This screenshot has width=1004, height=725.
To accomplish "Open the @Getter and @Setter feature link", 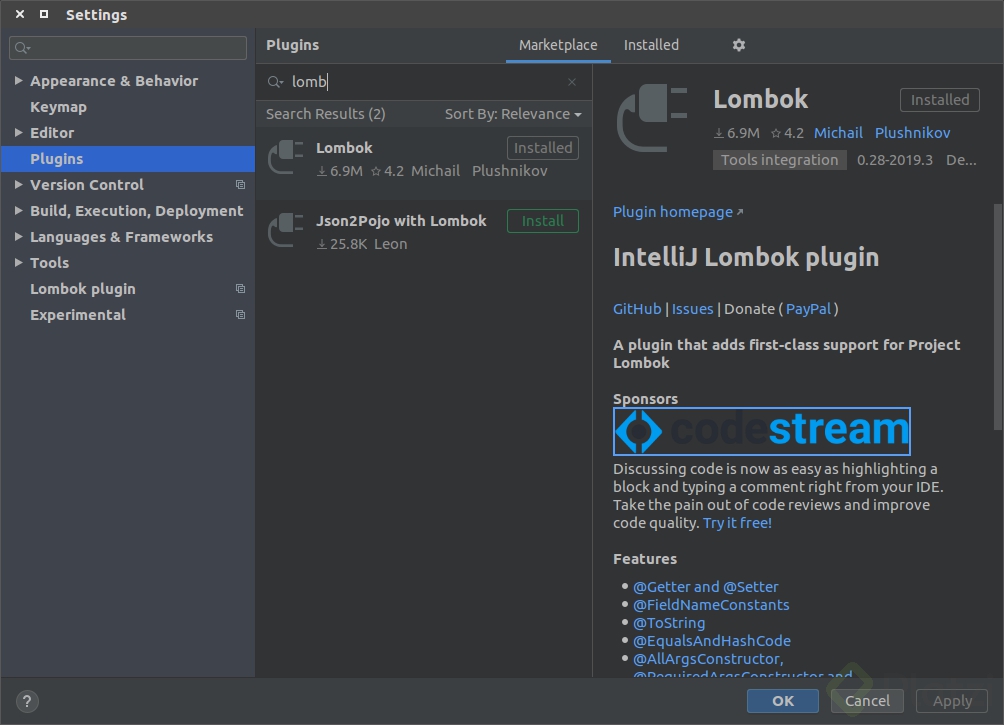I will (706, 587).
